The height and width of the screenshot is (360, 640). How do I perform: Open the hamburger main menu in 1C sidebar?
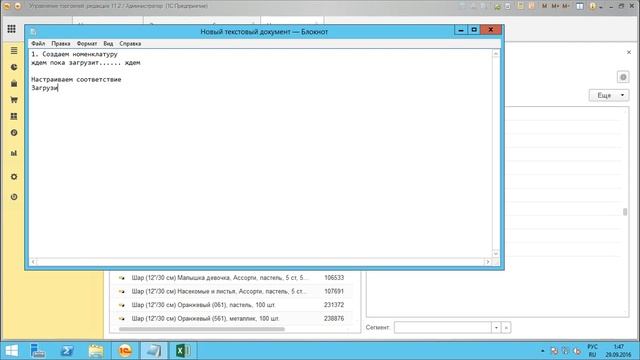(14, 51)
